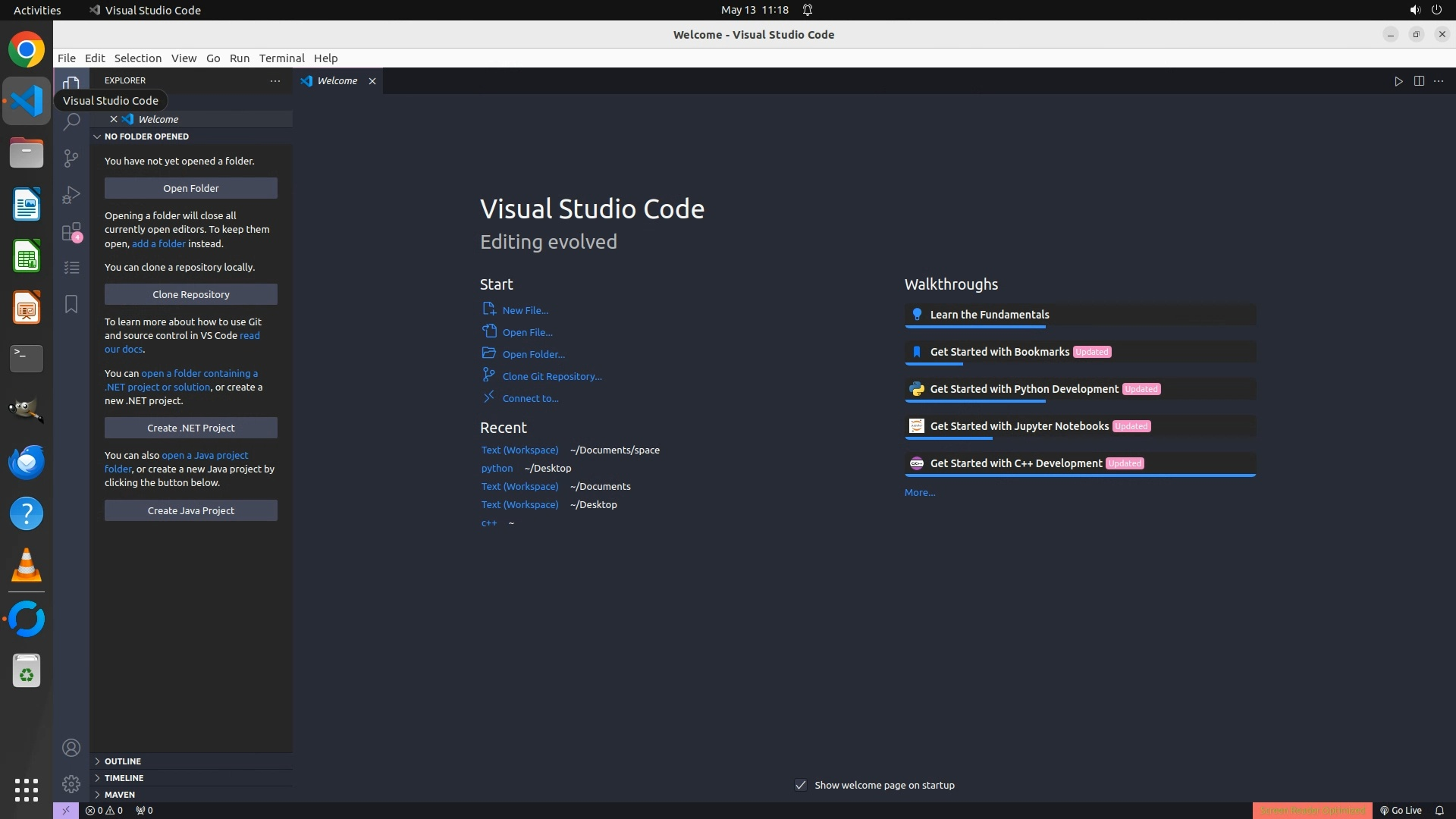Click the Accounts icon in activity bar
Image resolution: width=1456 pixels, height=819 pixels.
tap(71, 748)
